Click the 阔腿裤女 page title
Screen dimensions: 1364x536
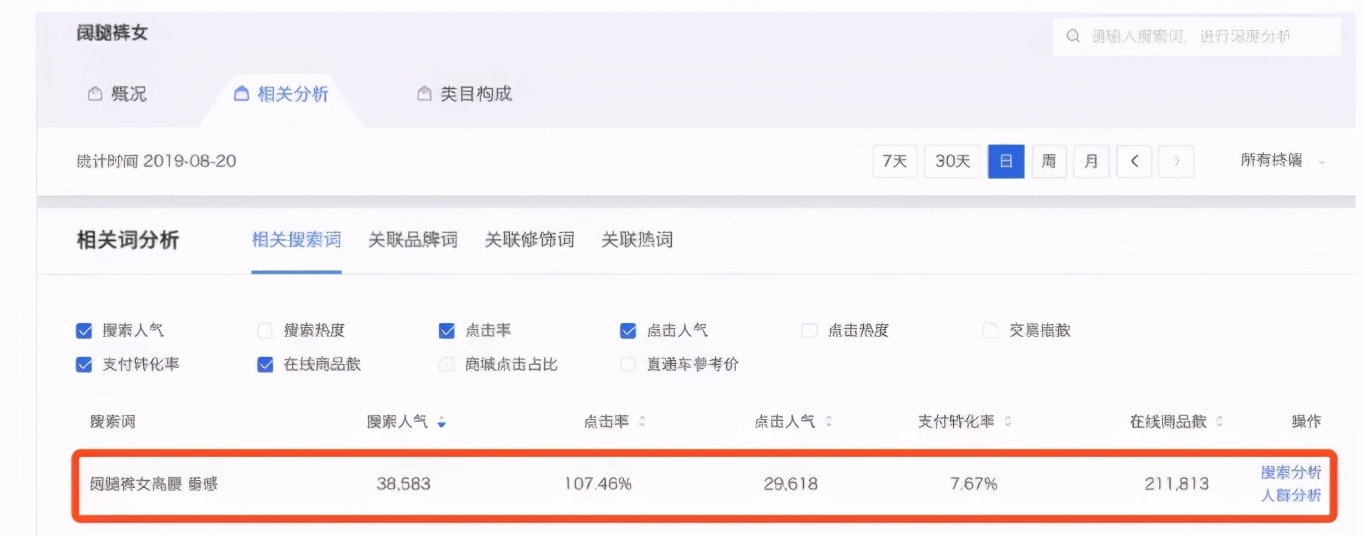pos(112,33)
